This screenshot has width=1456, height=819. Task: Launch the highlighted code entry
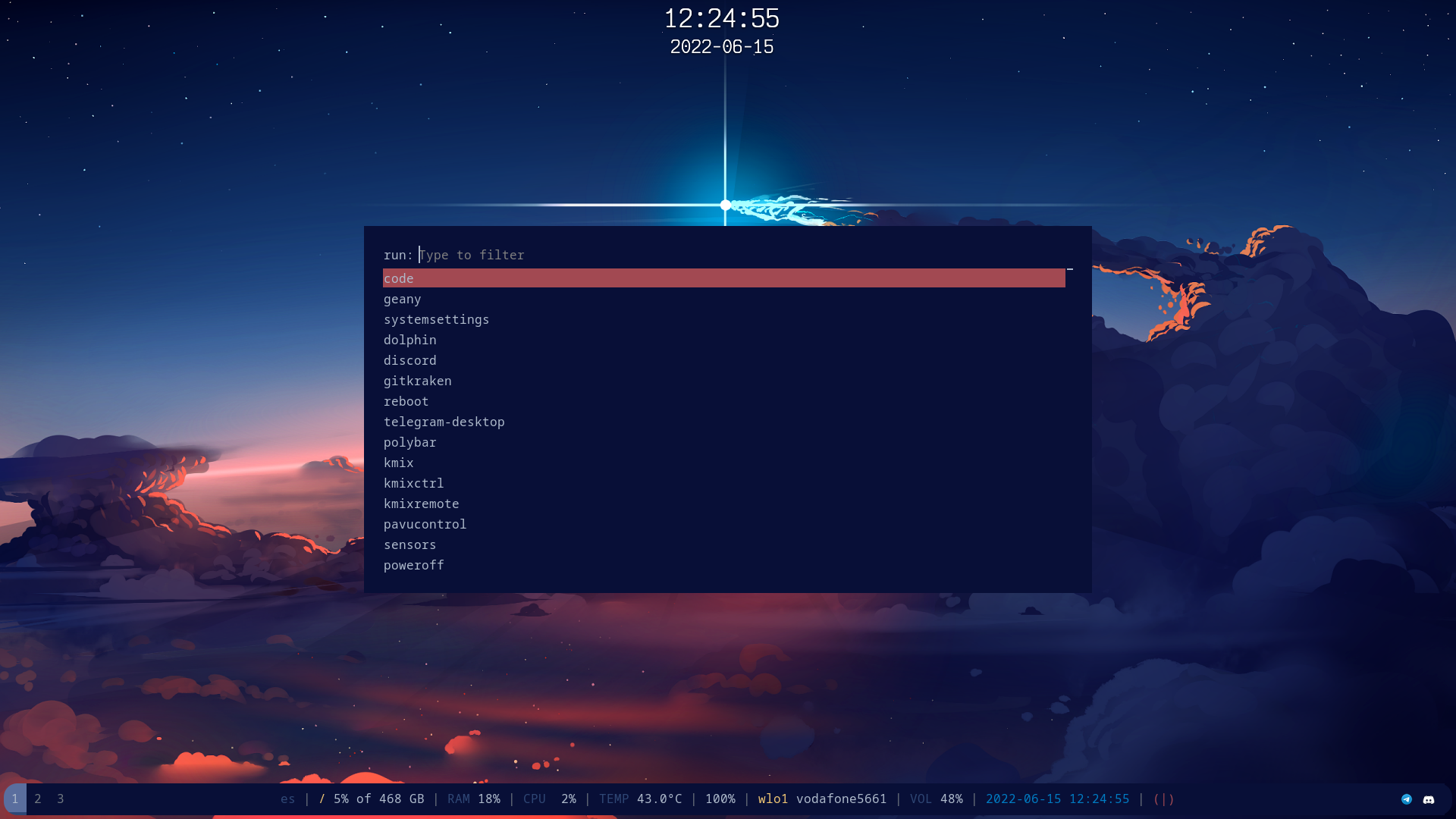click(x=399, y=278)
